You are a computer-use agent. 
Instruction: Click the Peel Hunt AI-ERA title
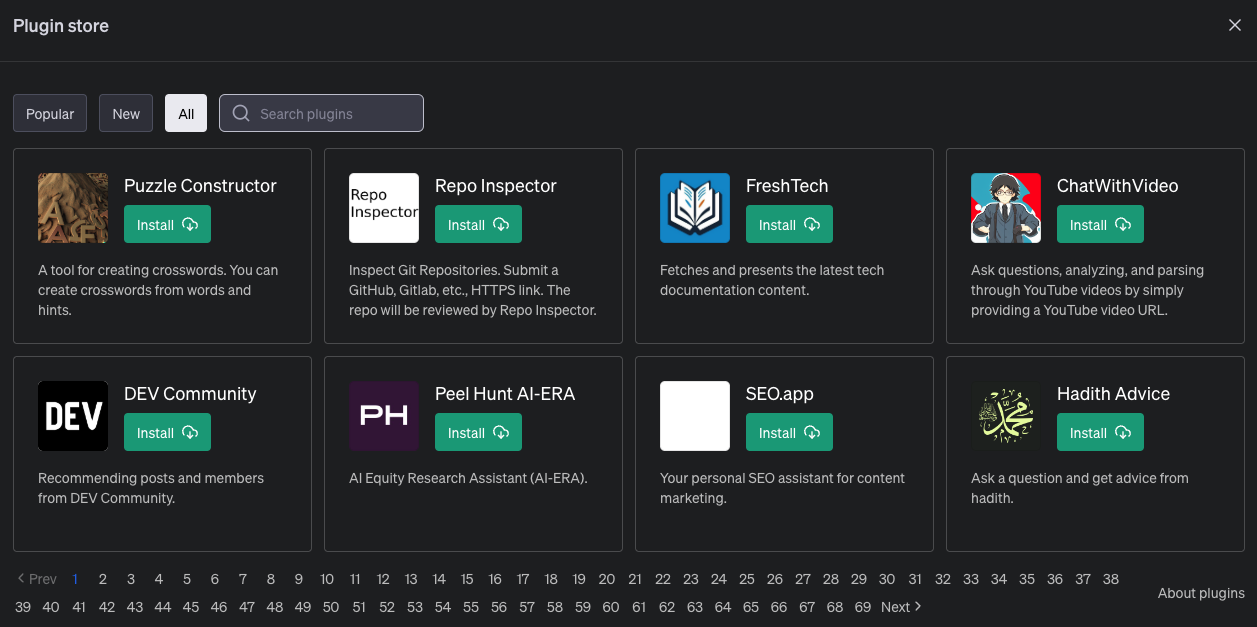coord(505,394)
